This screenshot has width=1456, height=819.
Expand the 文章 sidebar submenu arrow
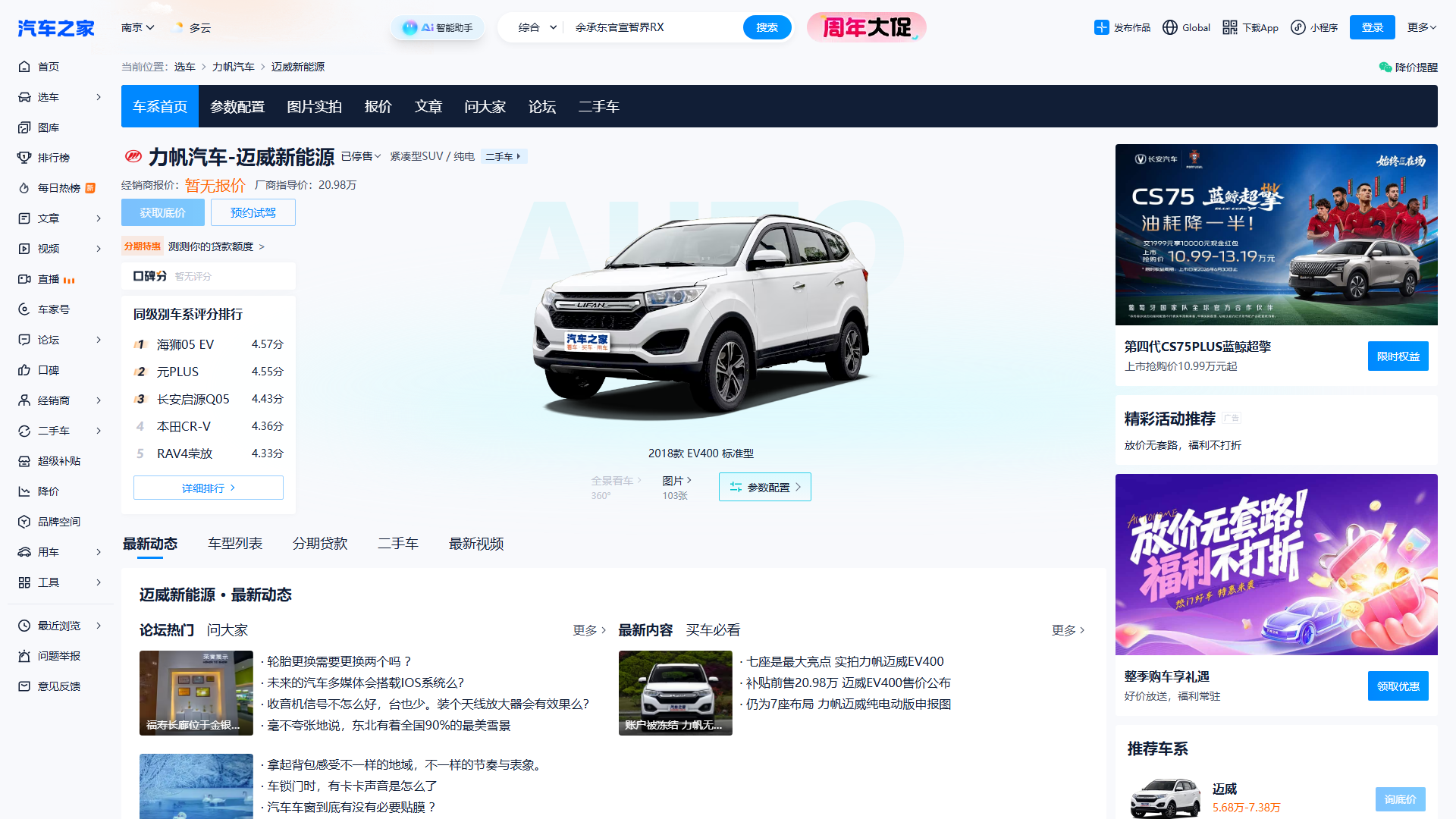99,218
